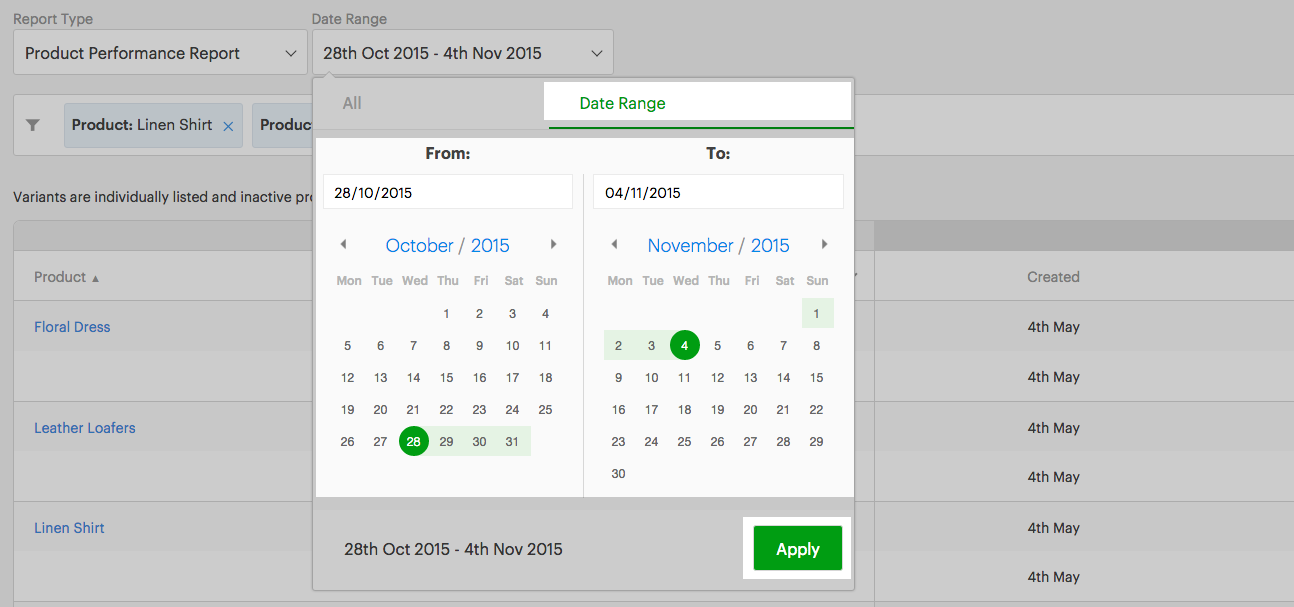Click the Product column header
This screenshot has height=607, width=1294.
coord(60,277)
